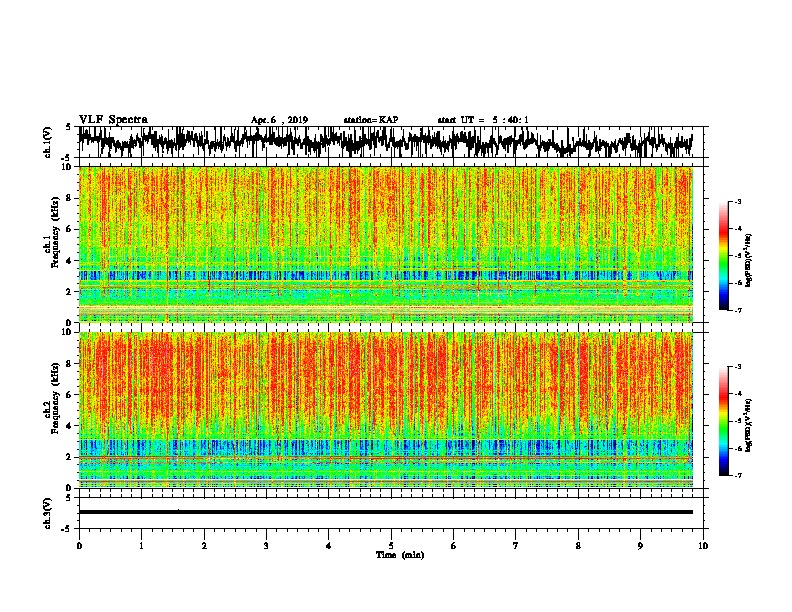Click the time-axis tick label "0" under ch.3
792x612 pixels.
point(79,546)
